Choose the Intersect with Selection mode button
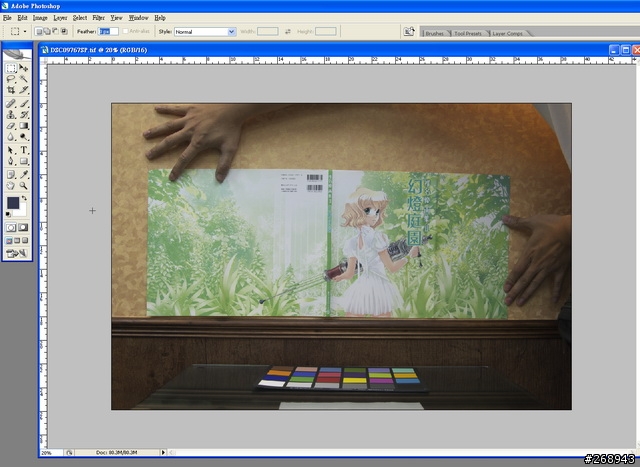 64,31
